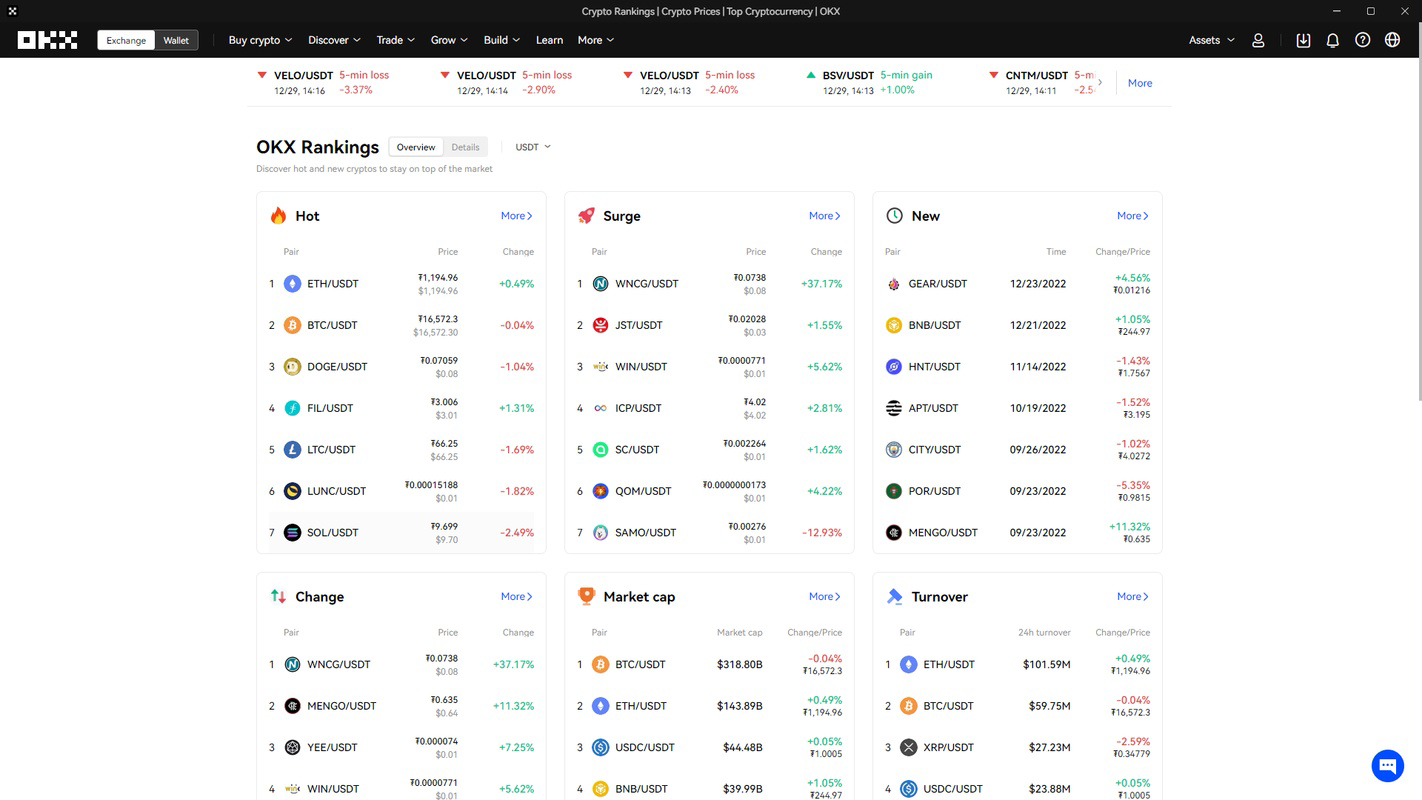
Task: Click the Market cap trophy icon
Action: click(586, 596)
